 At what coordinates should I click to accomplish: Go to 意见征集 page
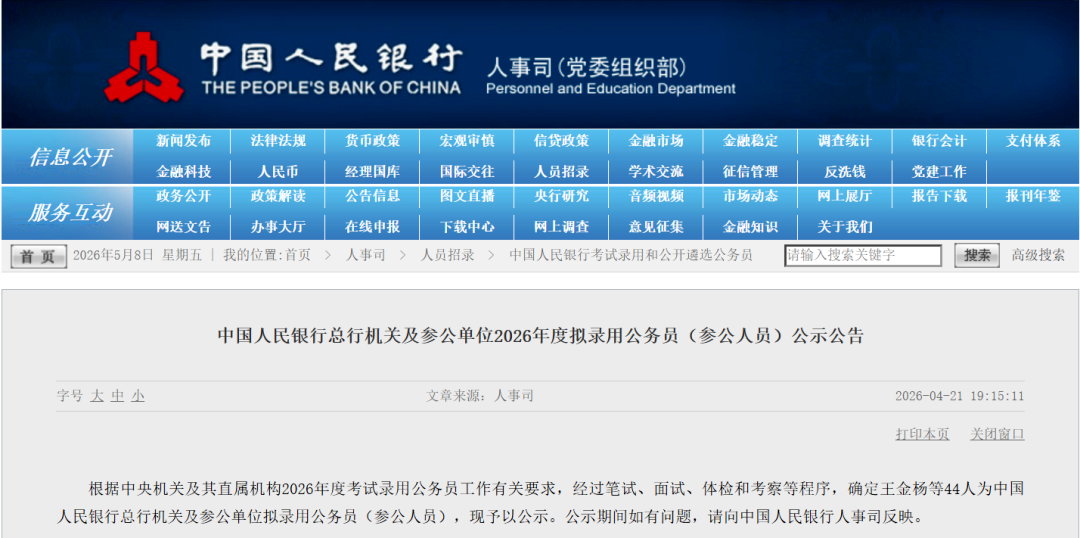(x=656, y=227)
